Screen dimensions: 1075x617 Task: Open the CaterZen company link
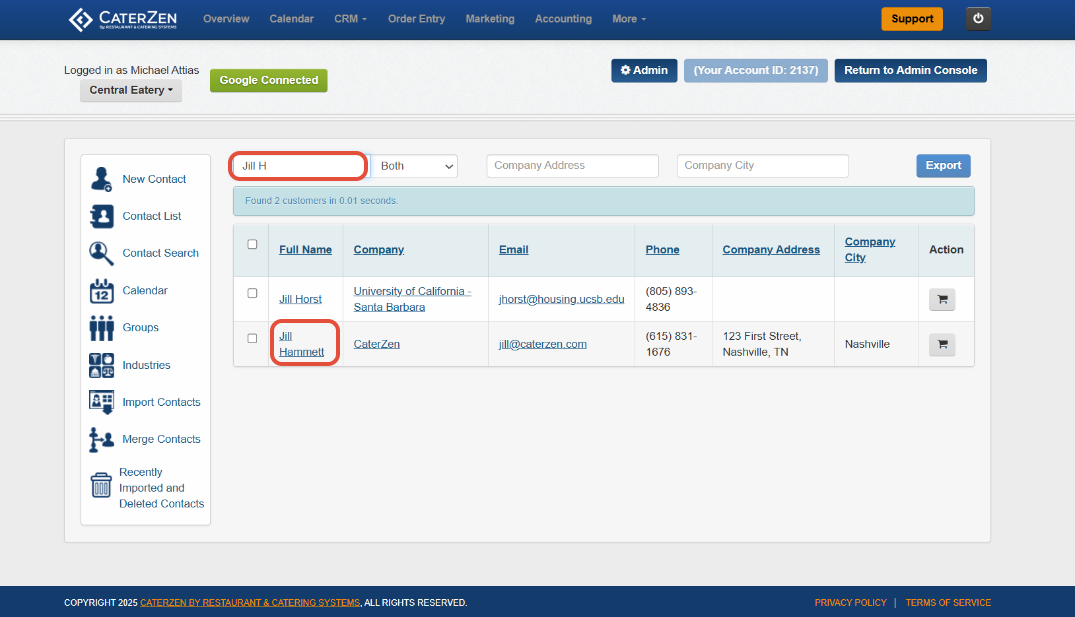376,344
